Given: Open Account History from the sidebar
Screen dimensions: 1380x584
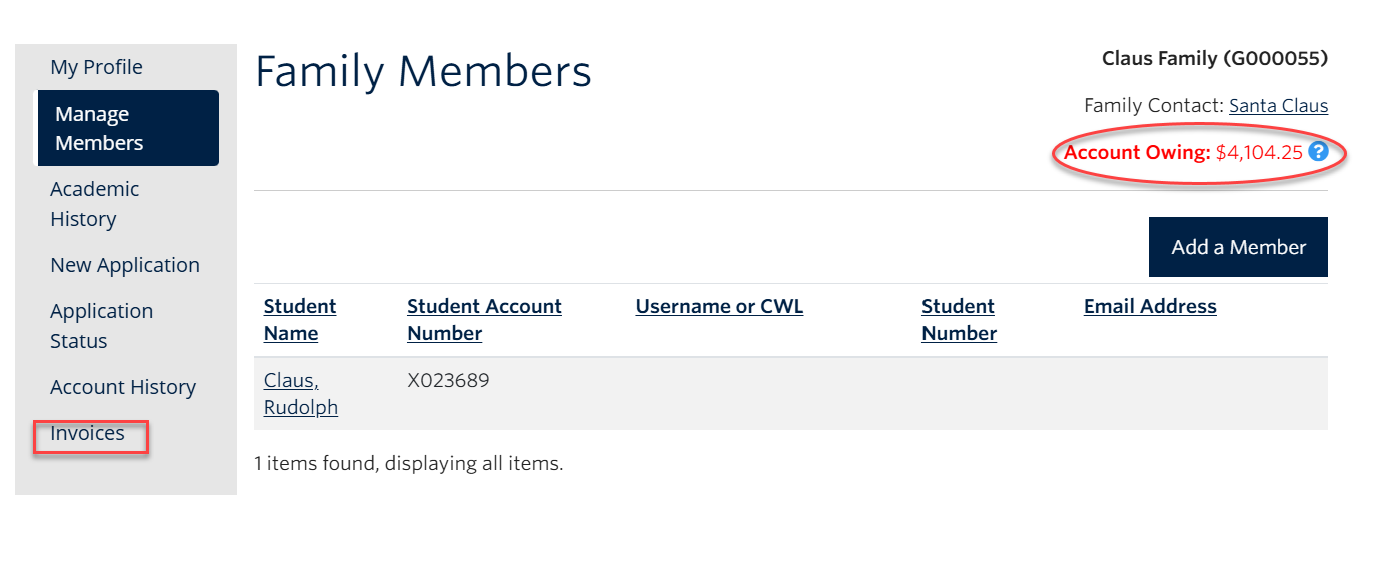Looking at the screenshot, I should coord(123,386).
